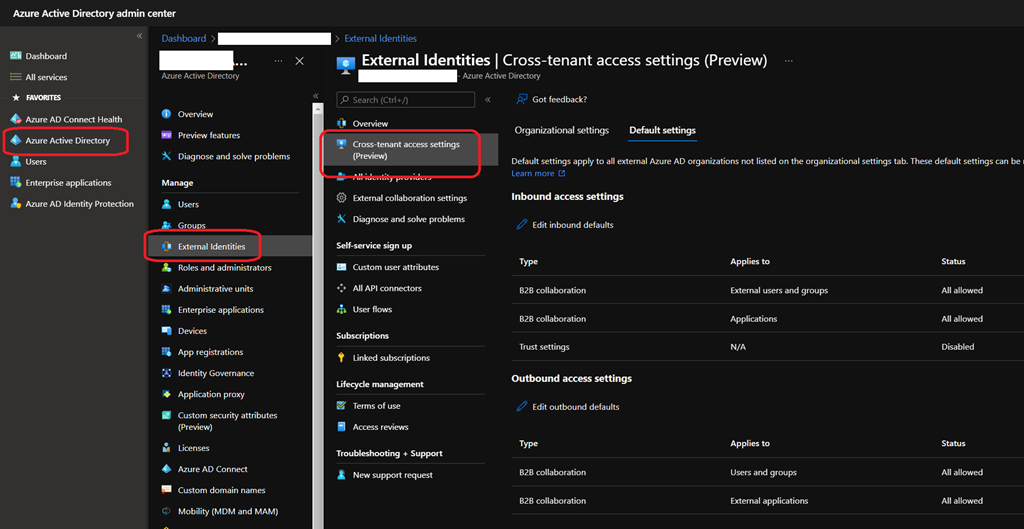The image size is (1024, 529).
Task: Click the Azure AD Connect Health icon
Action: coord(15,119)
